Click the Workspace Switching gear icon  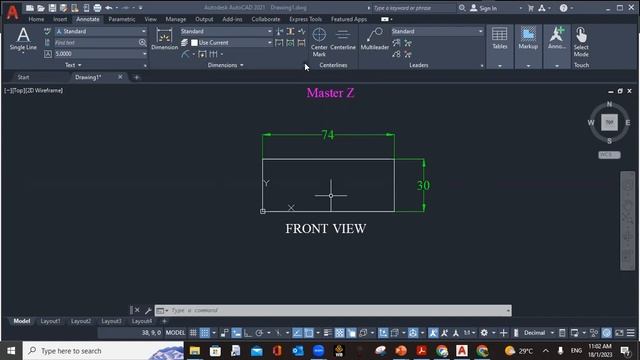point(484,333)
